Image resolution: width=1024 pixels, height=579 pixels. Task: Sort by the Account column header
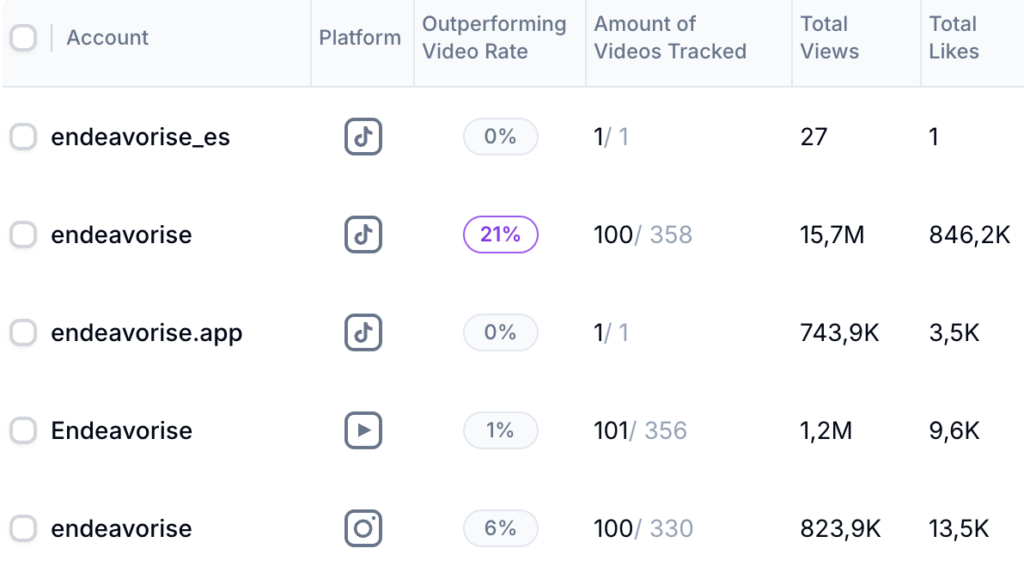click(107, 38)
